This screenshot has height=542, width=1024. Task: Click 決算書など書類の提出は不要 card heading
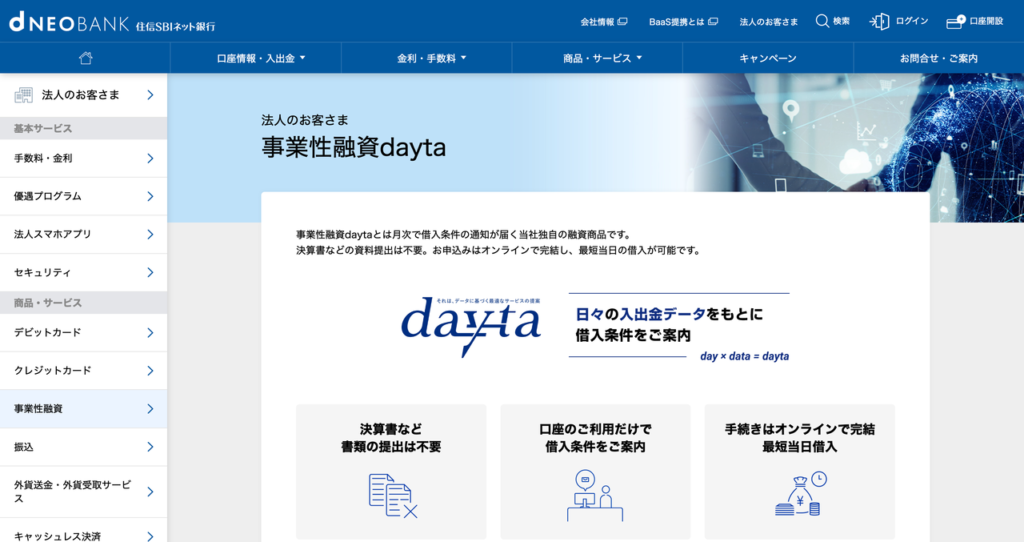[x=391, y=438]
